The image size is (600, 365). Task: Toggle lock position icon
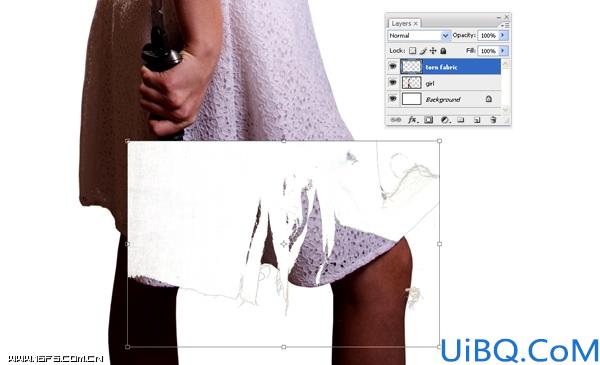(x=433, y=51)
